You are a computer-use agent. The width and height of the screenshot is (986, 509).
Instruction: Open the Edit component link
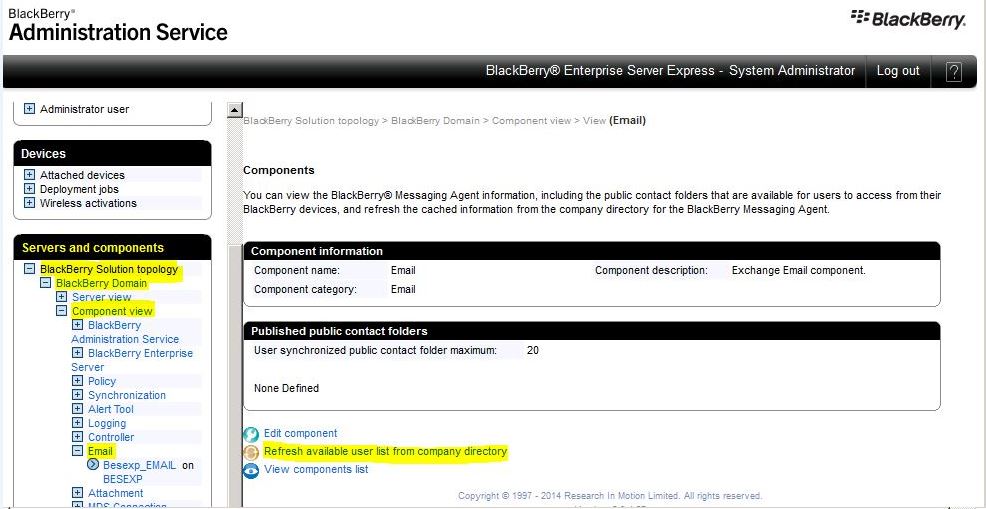301,433
